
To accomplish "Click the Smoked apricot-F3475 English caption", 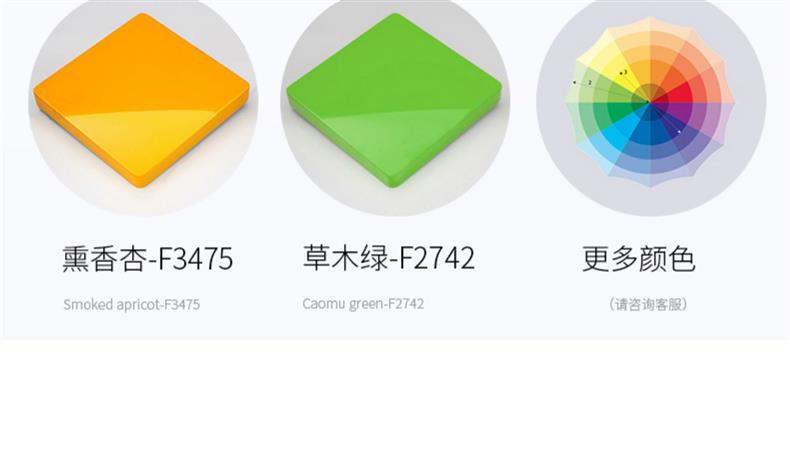I will (x=131, y=304).
